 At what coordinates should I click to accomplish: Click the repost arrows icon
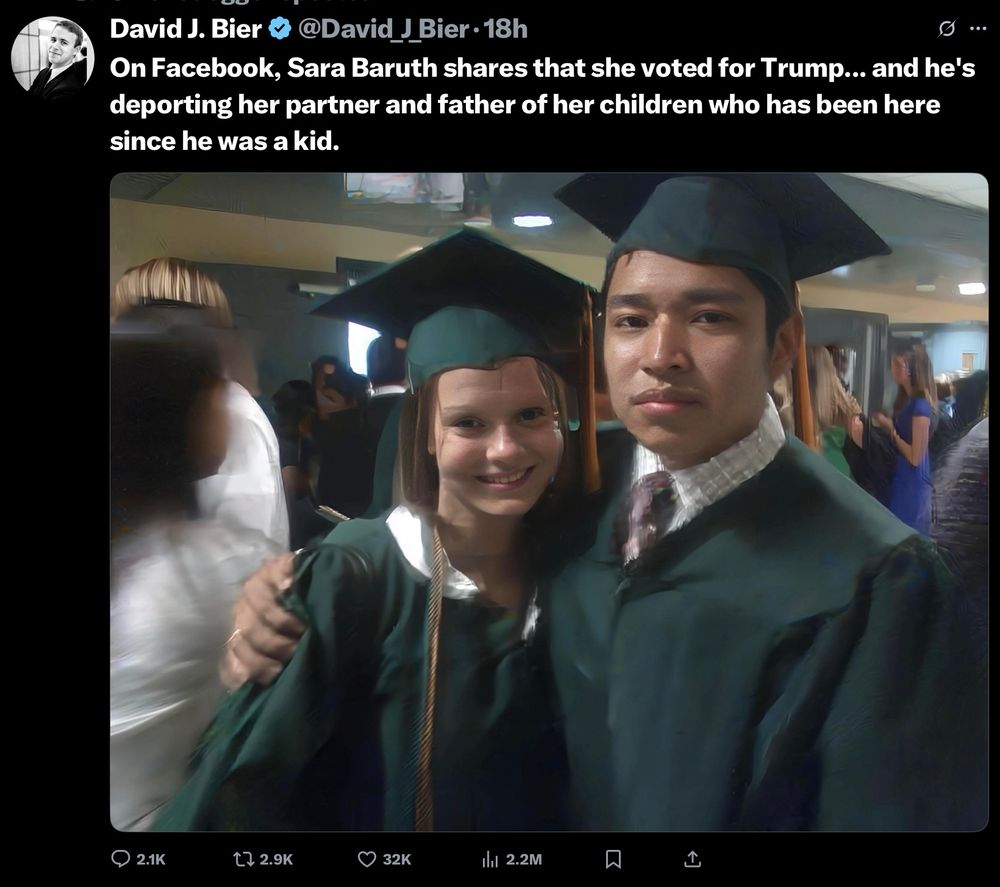click(x=242, y=859)
